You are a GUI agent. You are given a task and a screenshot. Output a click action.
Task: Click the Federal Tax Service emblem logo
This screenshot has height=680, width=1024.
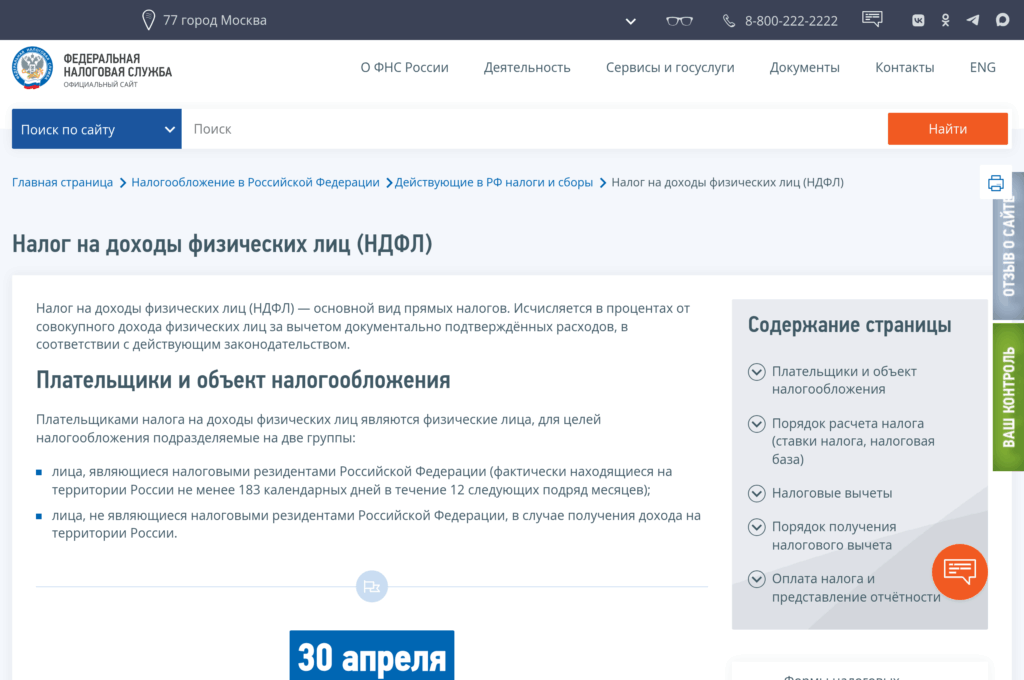32,68
